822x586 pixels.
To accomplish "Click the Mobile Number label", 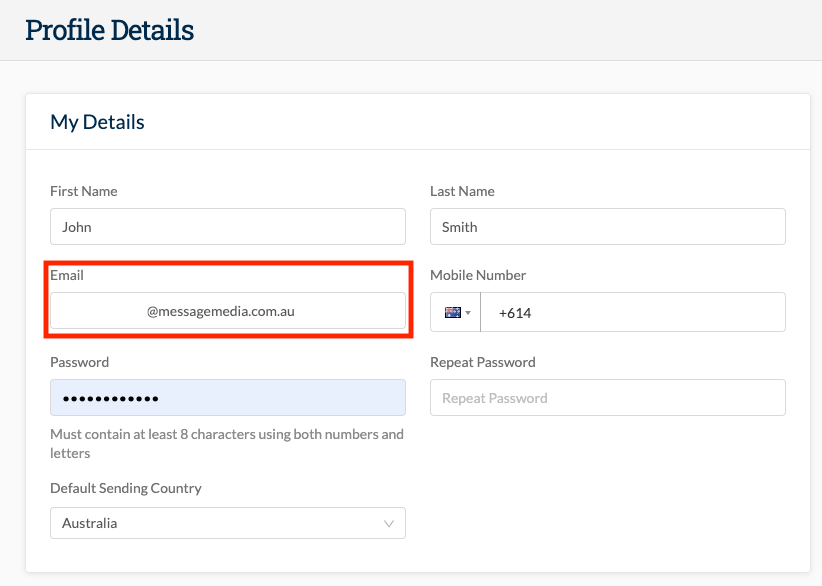I will point(478,275).
